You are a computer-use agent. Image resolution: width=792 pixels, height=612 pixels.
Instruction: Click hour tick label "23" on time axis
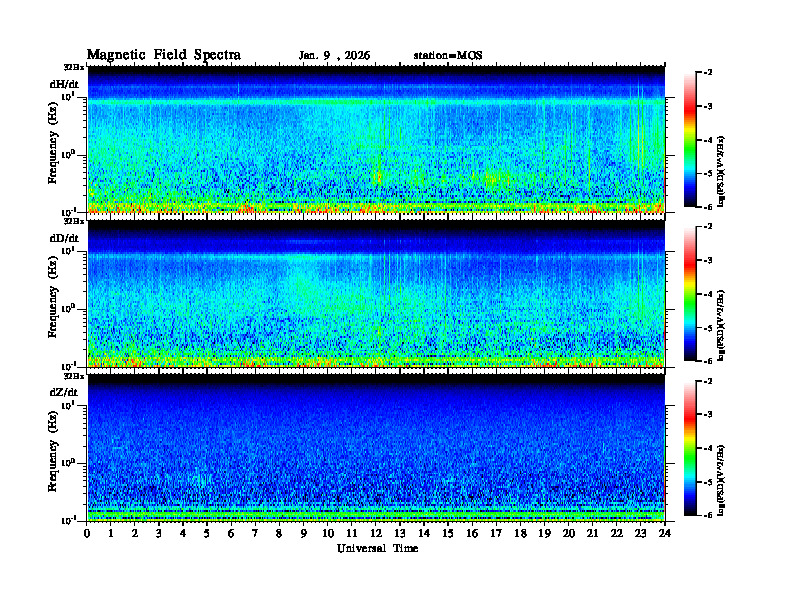click(640, 533)
